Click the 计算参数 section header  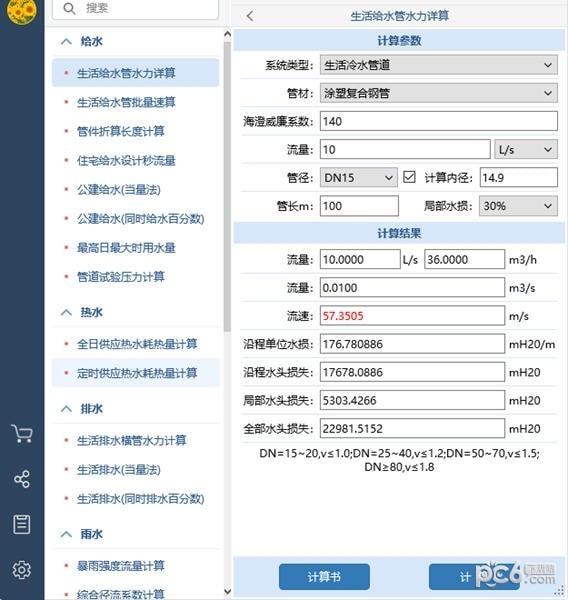[x=399, y=41]
